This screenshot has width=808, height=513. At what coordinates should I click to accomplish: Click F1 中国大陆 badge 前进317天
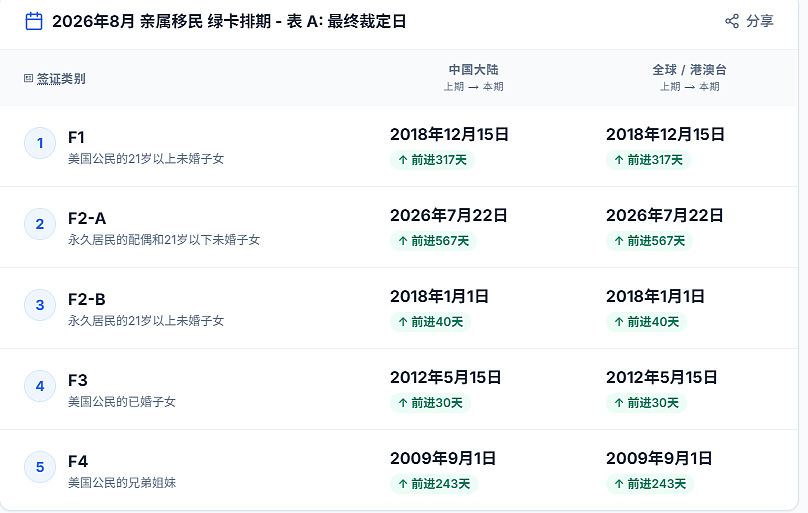[x=432, y=160]
